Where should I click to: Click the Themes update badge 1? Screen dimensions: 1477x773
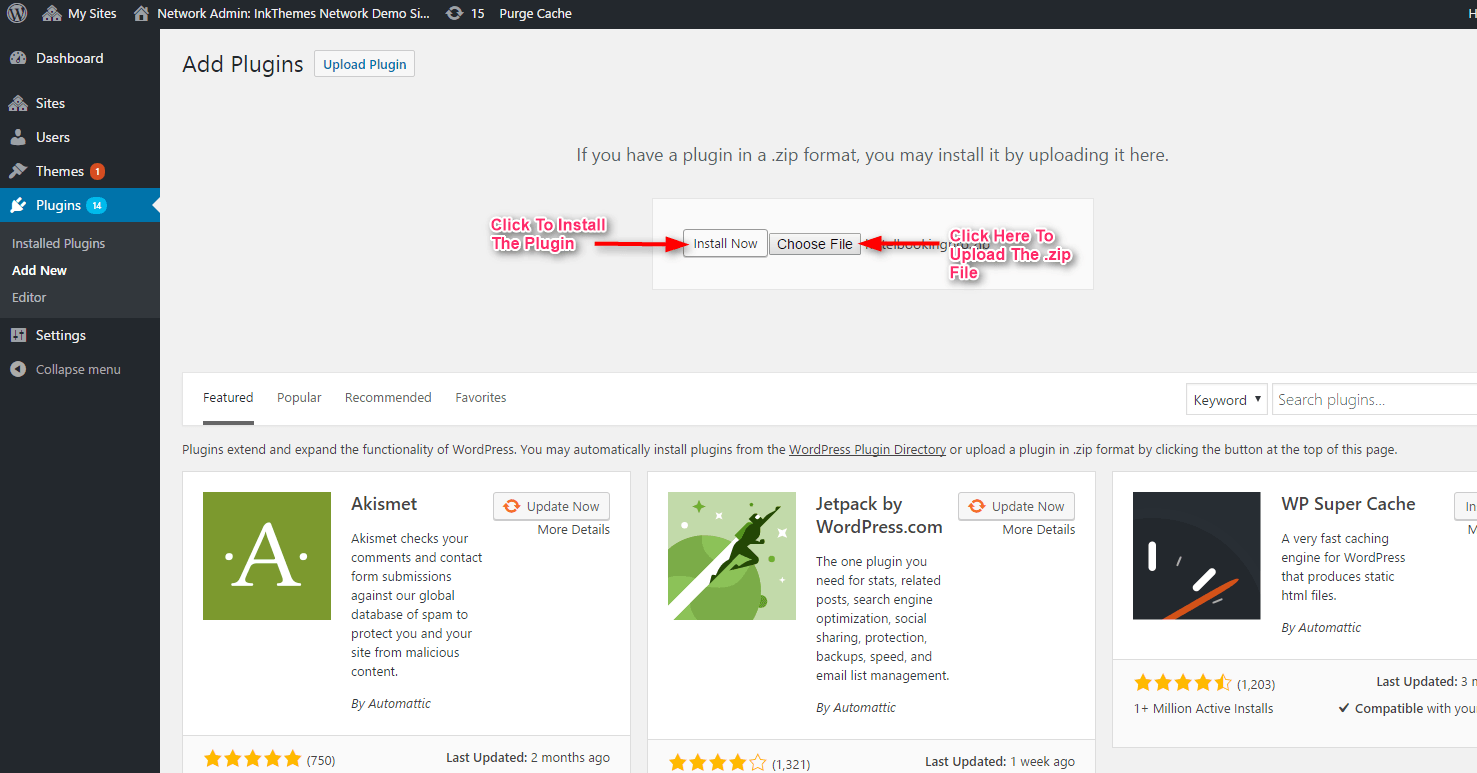coord(97,171)
